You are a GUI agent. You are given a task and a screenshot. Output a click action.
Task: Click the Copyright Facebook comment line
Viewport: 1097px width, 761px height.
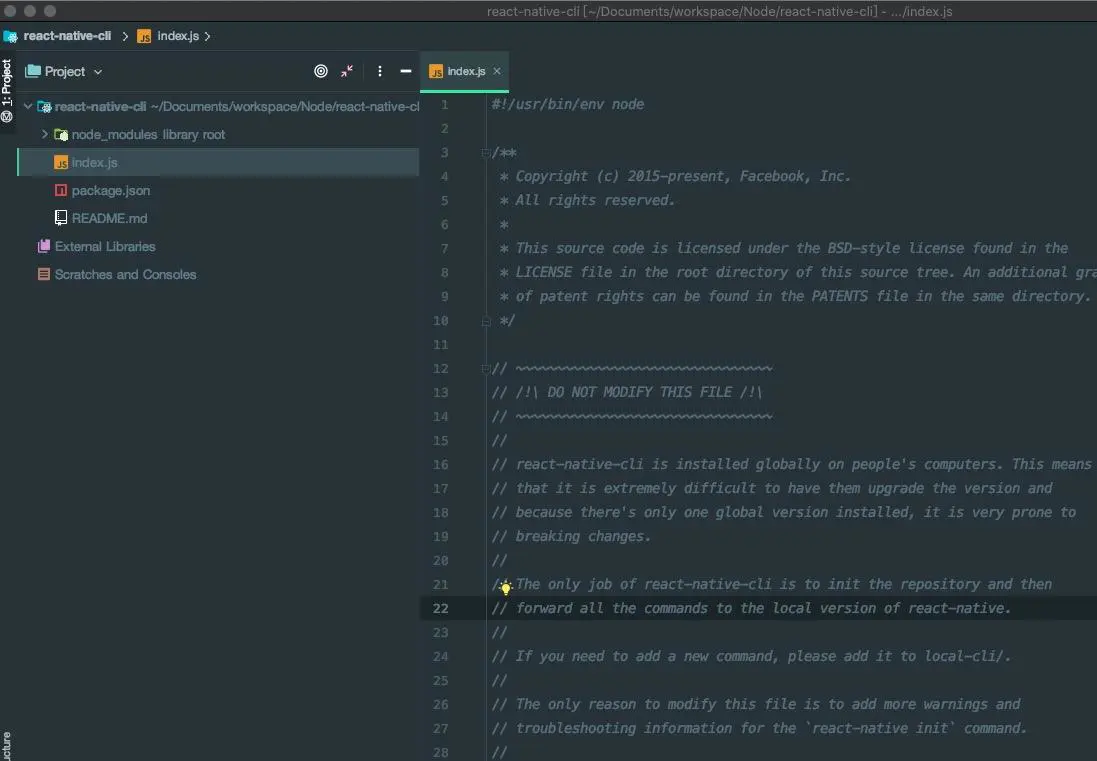pyautogui.click(x=675, y=176)
